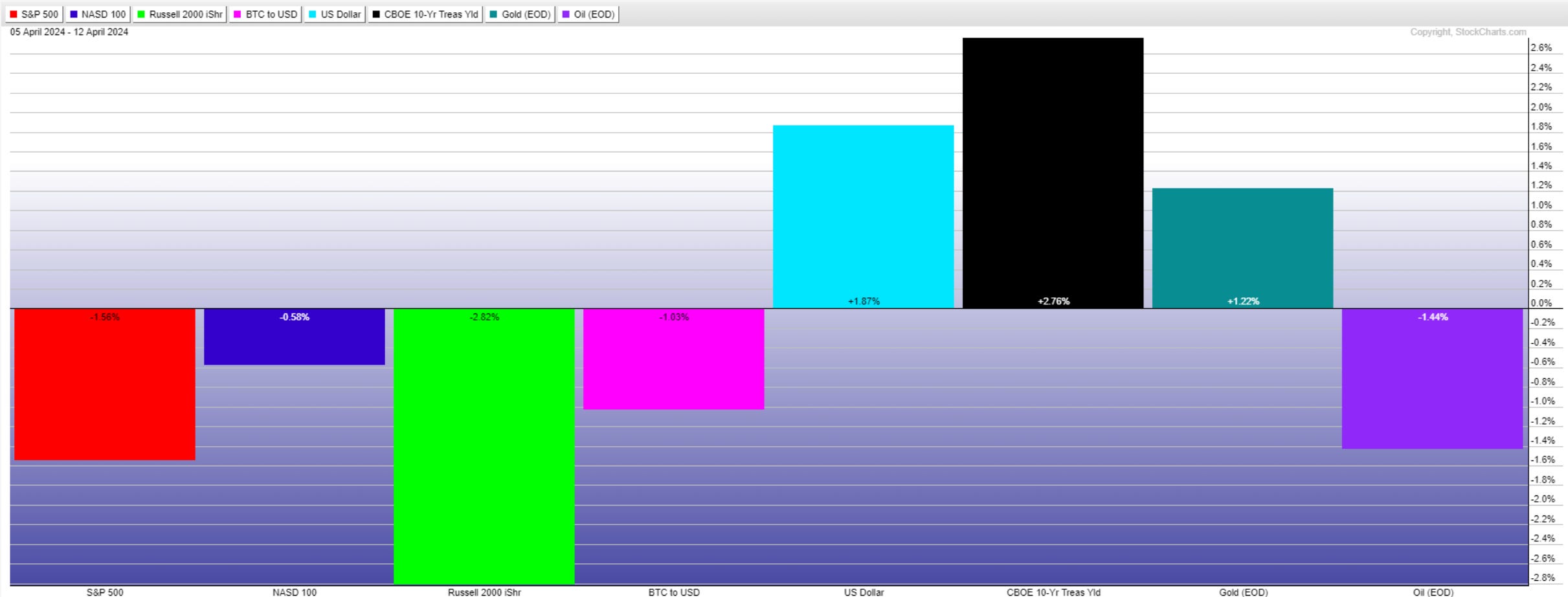
Task: Click the NASD 100 x-axis label
Action: coord(295,592)
